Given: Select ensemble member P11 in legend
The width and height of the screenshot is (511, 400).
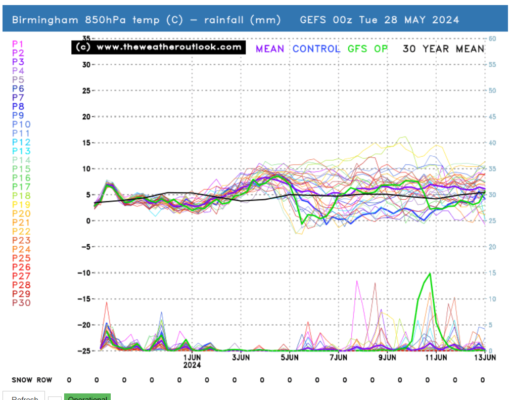Looking at the screenshot, I should (21, 133).
